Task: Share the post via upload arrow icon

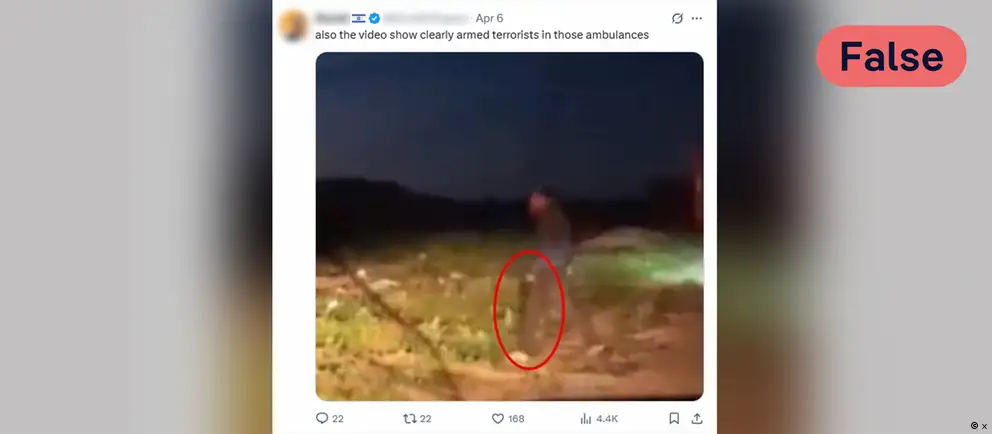Action: [697, 418]
